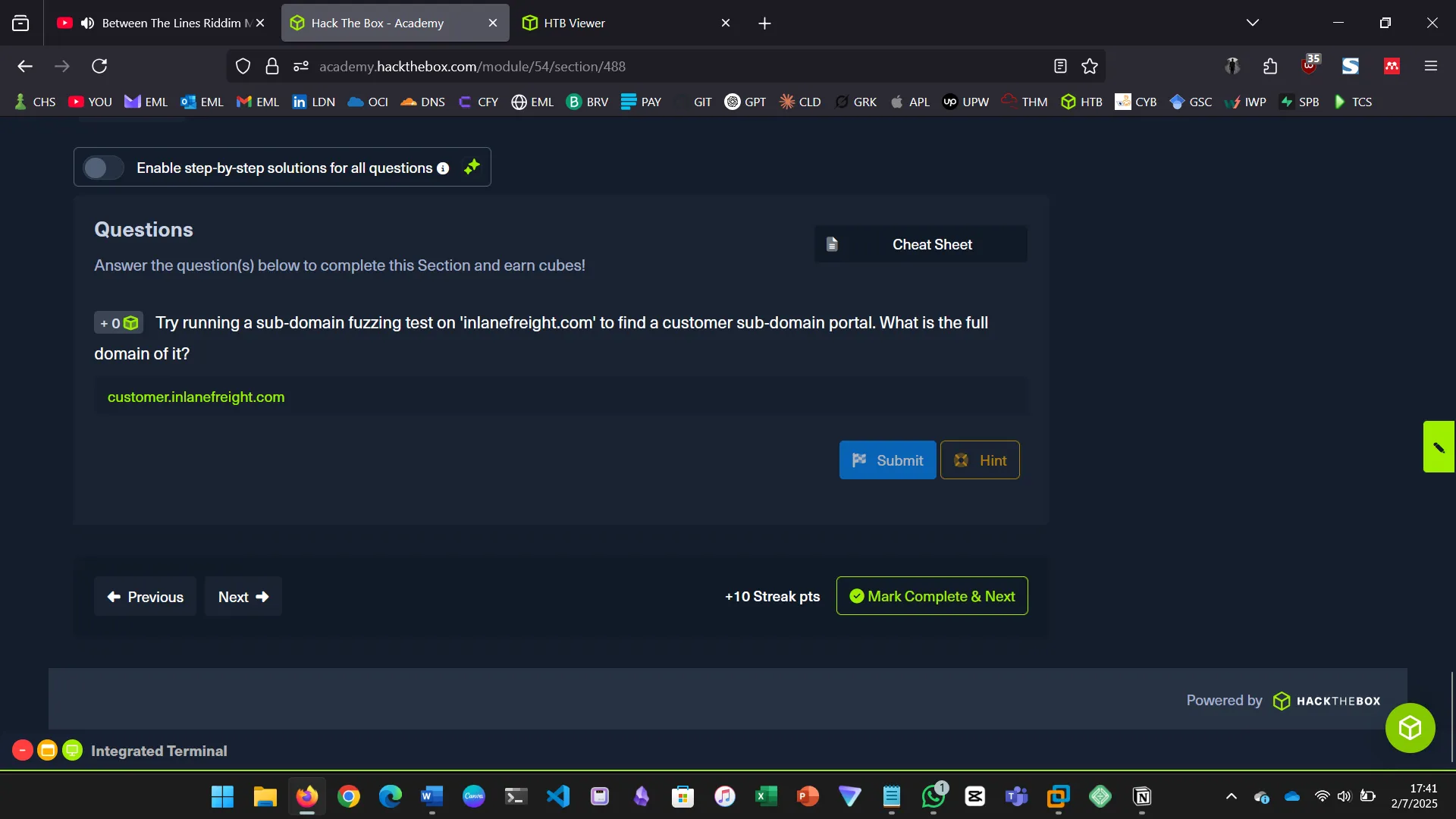Toggle Reader View in the address bar
The height and width of the screenshot is (819, 1456).
coord(1059,66)
